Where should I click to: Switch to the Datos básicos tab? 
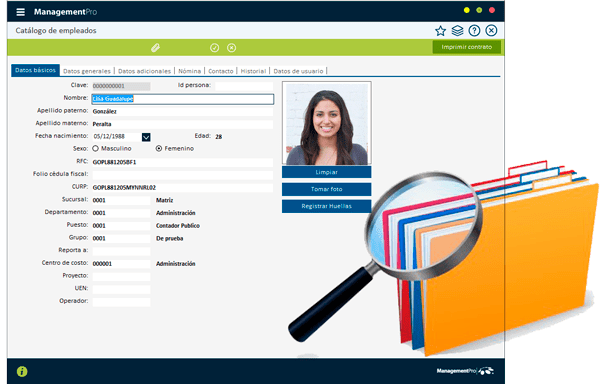tap(35, 70)
